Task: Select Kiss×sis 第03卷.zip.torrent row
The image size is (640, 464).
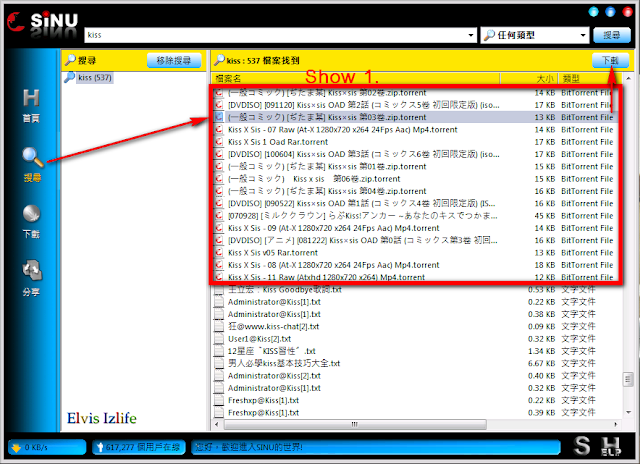Action: point(414,117)
